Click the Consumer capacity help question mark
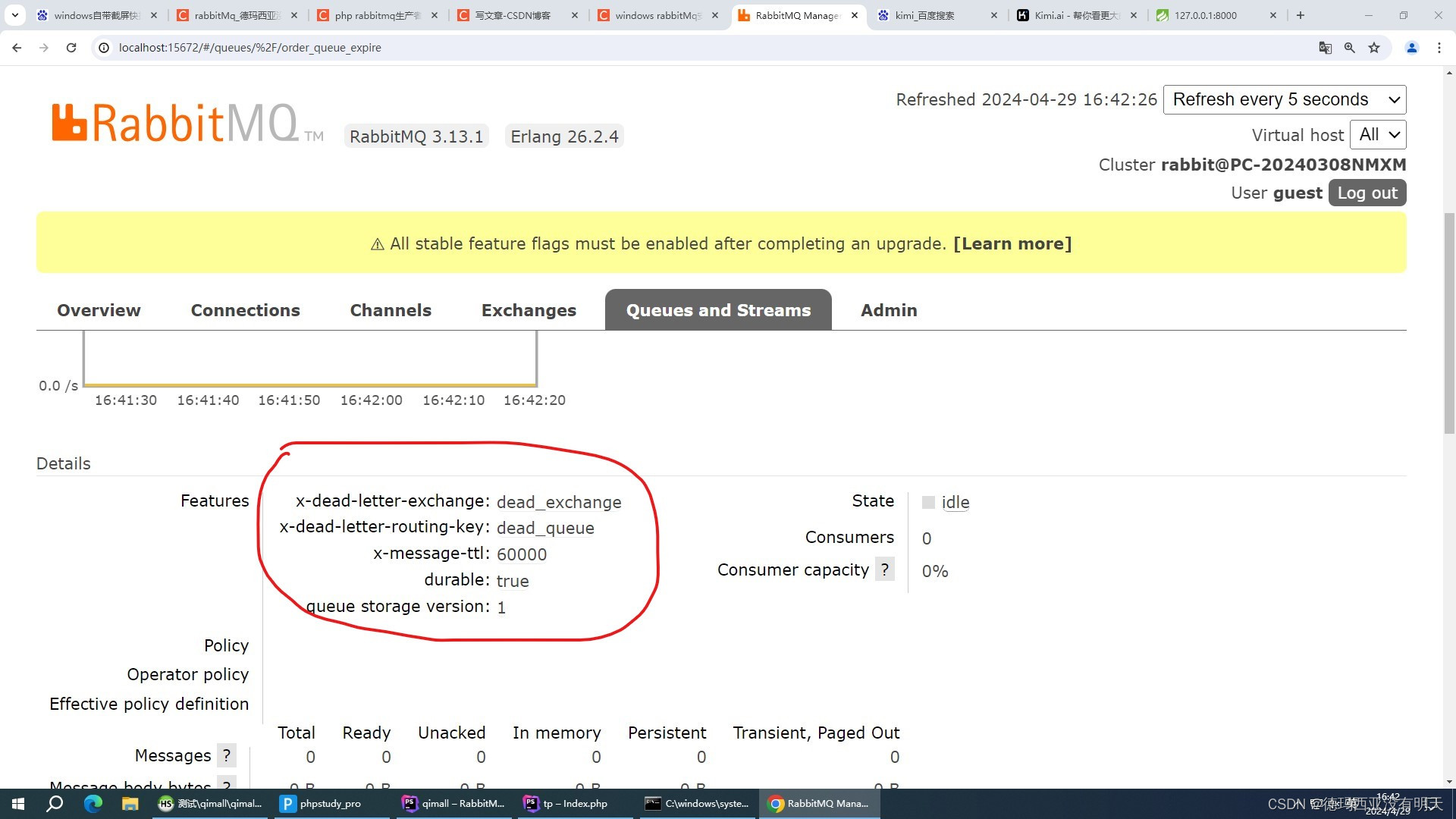Image resolution: width=1456 pixels, height=819 pixels. point(884,570)
